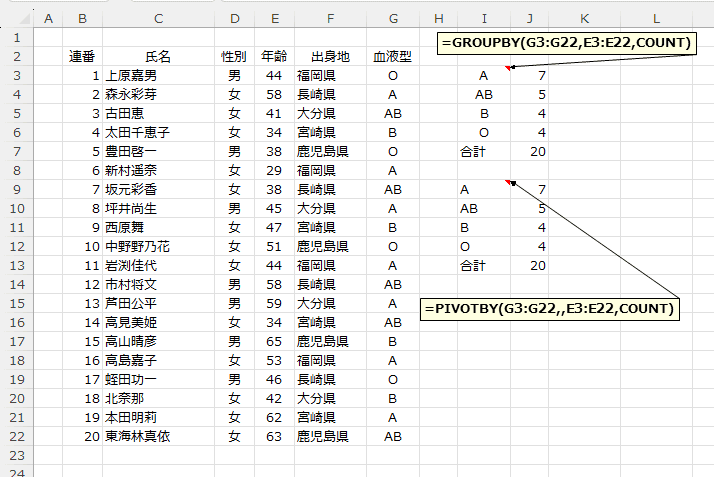Click column header J
714x477 pixels.
529,18
